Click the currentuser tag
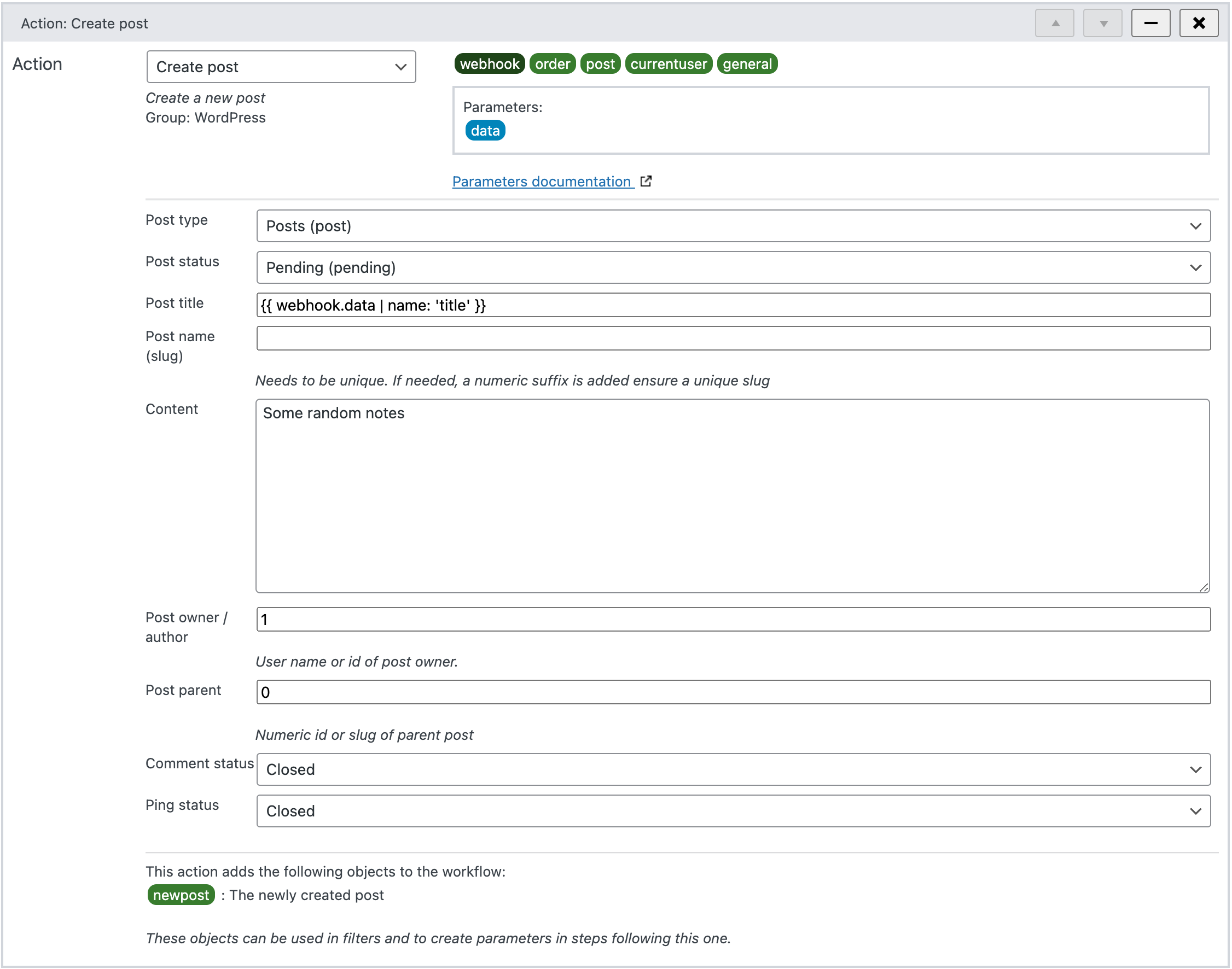Image resolution: width=1232 pixels, height=969 pixels. pyautogui.click(x=668, y=63)
